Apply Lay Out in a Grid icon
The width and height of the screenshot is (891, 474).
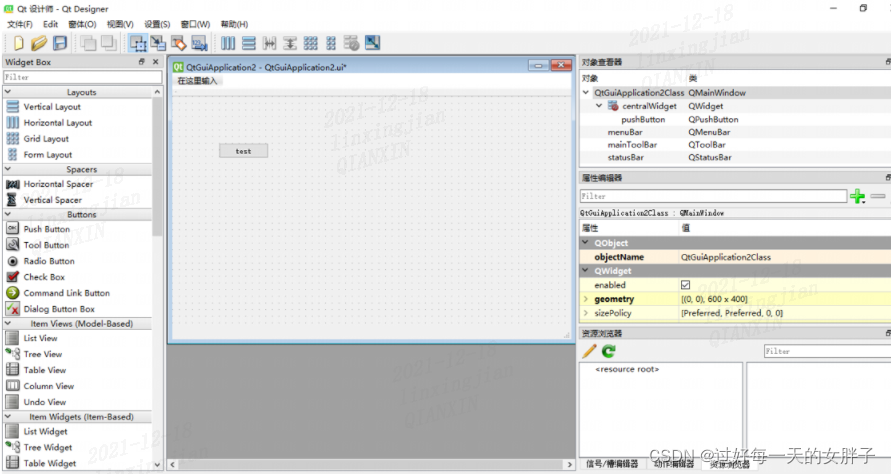(x=310, y=43)
